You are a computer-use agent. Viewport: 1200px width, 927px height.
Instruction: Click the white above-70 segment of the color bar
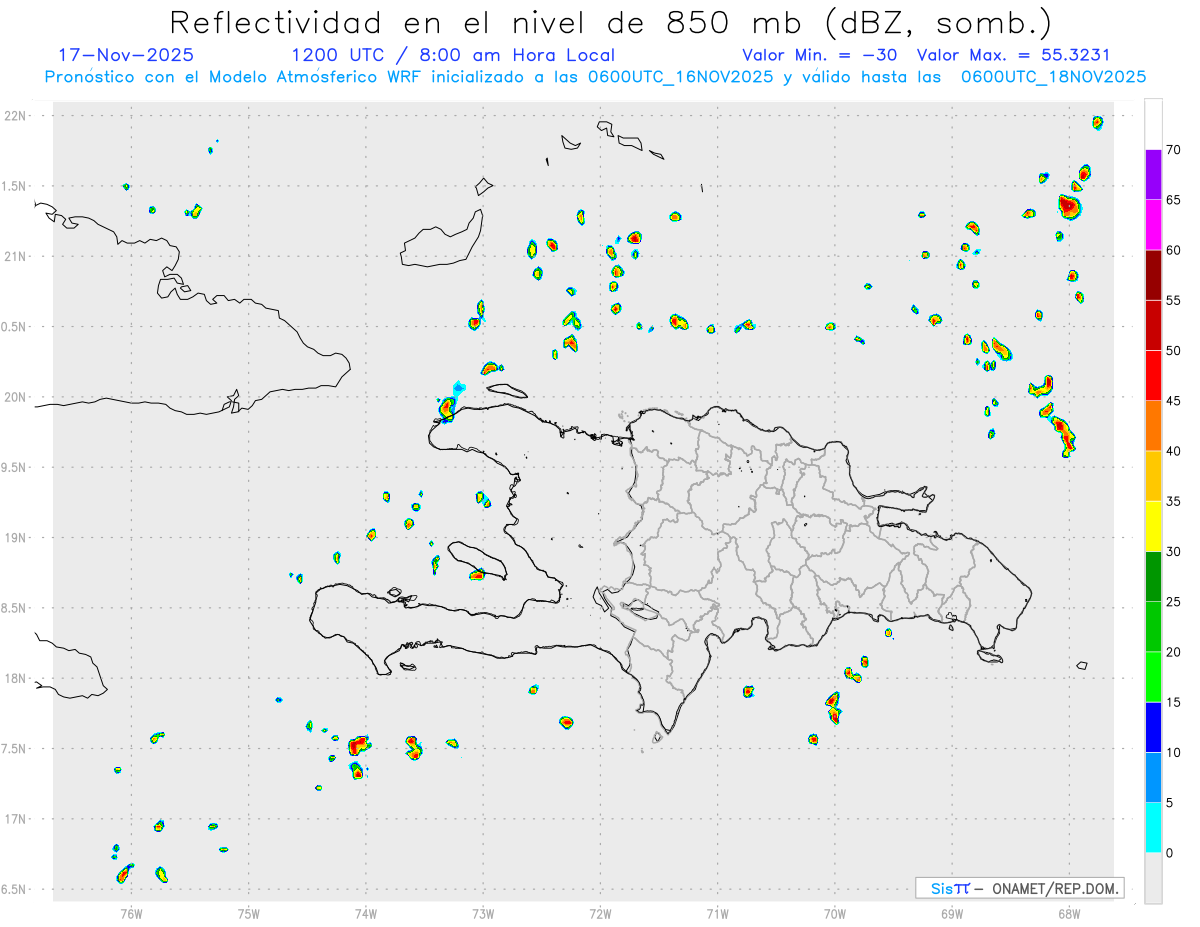[1153, 124]
